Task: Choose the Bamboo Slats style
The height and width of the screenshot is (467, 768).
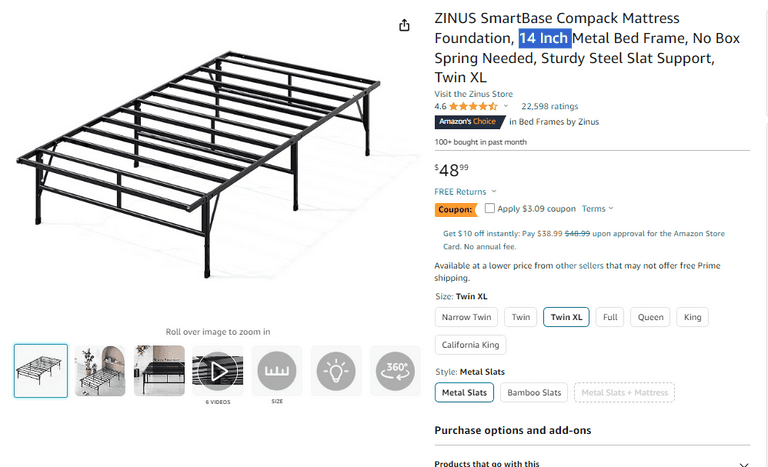Action: 534,393
